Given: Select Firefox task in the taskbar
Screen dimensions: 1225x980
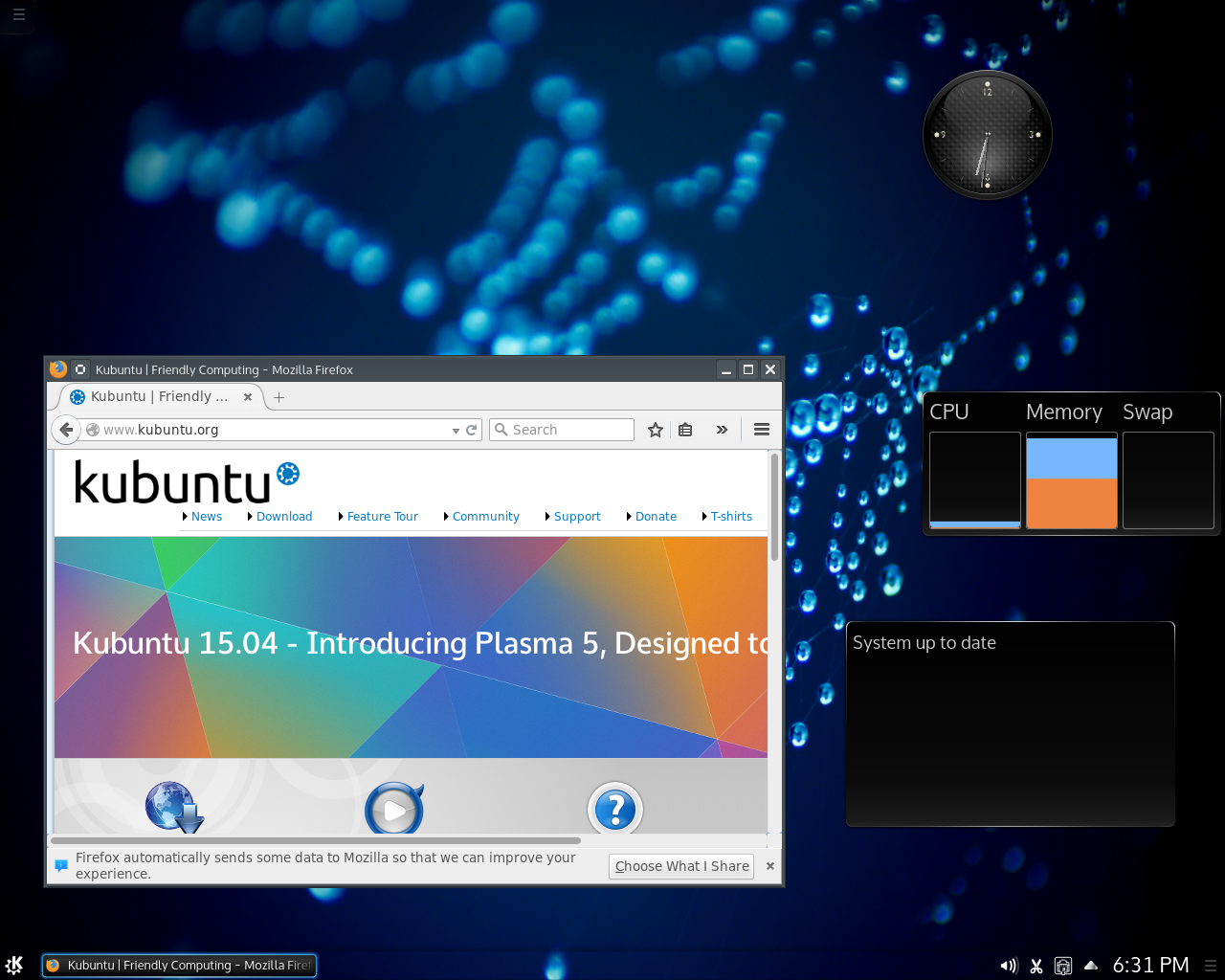Looking at the screenshot, I should (179, 966).
